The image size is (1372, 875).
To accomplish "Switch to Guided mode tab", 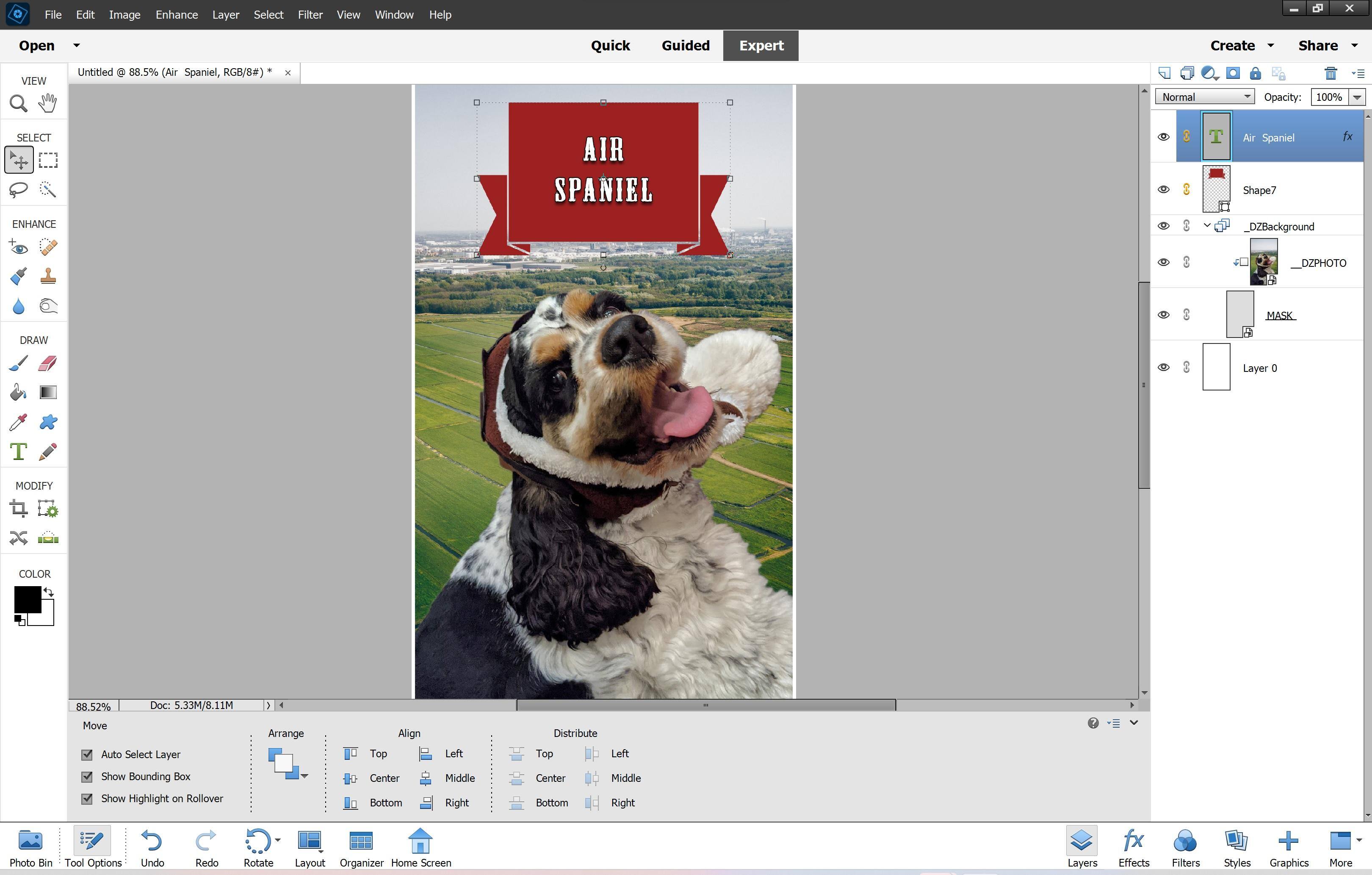I will (x=686, y=46).
